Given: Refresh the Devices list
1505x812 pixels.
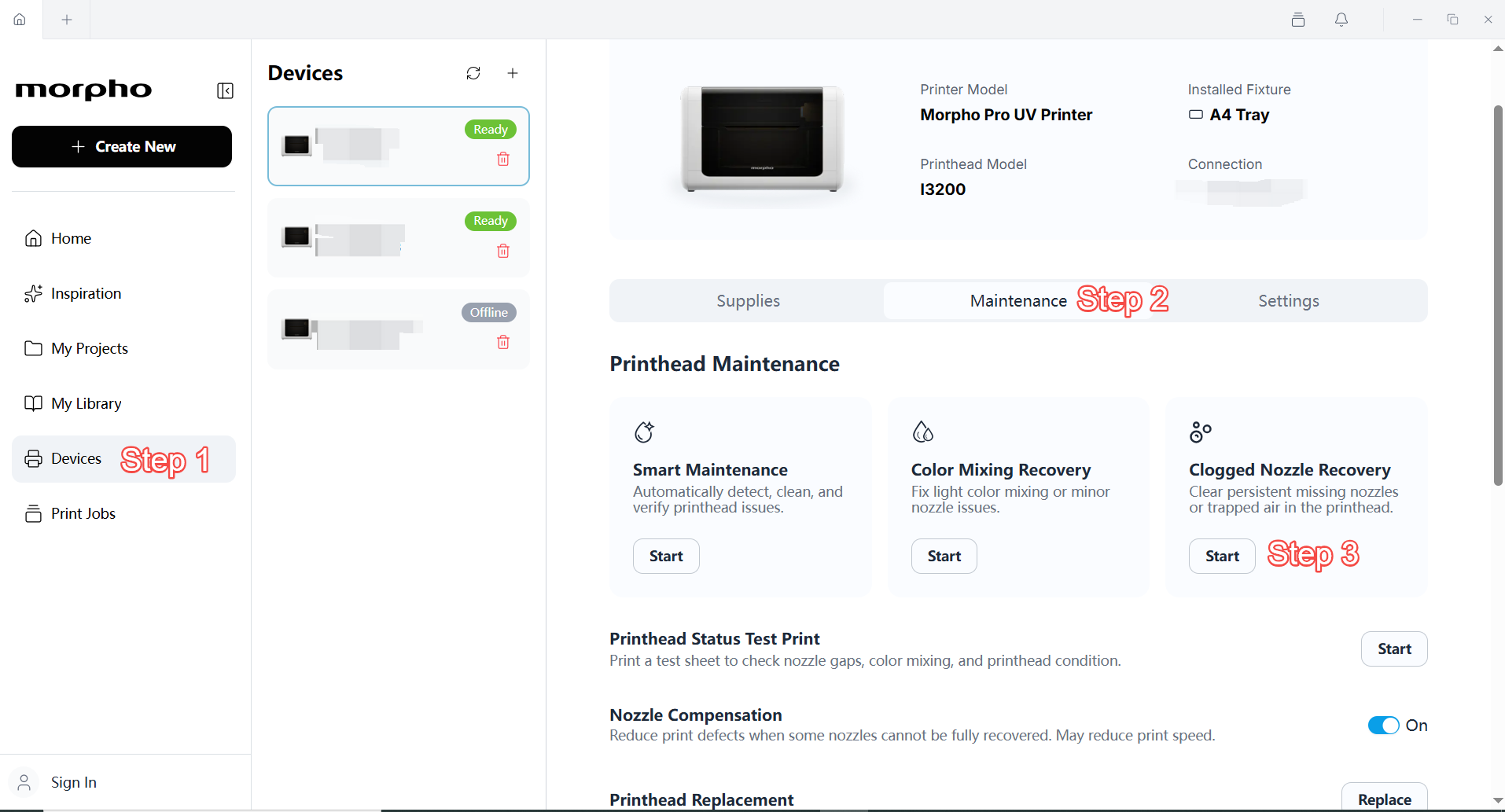Looking at the screenshot, I should [473, 73].
